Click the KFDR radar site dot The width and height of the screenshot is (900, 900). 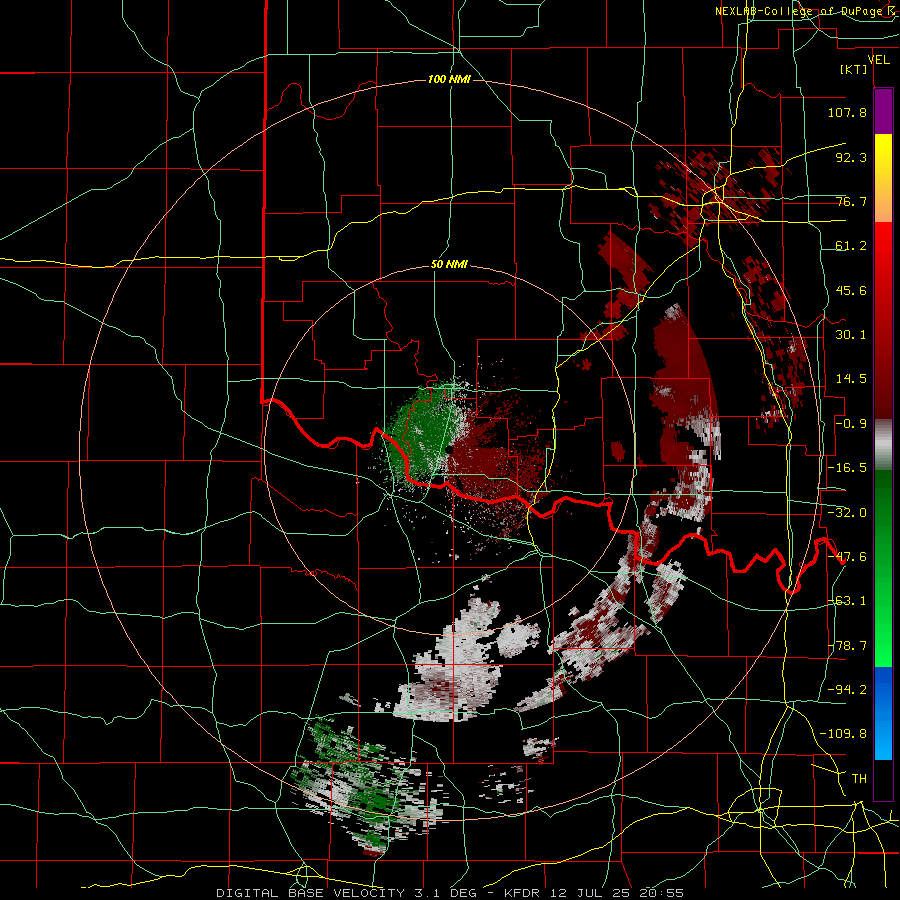click(x=448, y=449)
